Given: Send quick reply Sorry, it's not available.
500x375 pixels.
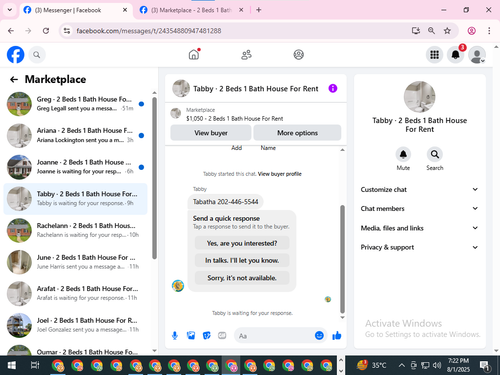Looking at the screenshot, I should tap(242, 278).
